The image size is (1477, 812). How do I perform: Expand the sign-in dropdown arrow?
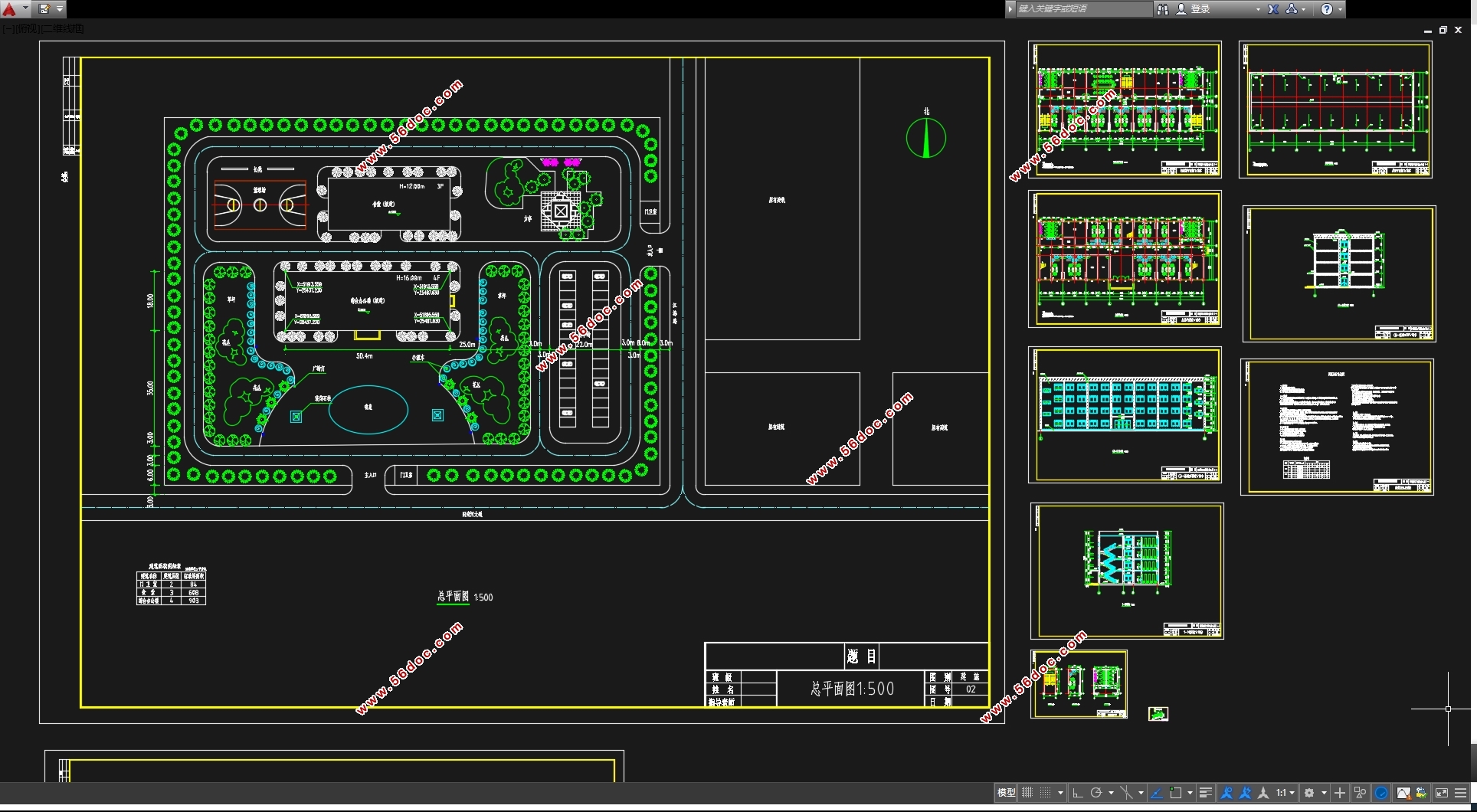coord(1258,9)
